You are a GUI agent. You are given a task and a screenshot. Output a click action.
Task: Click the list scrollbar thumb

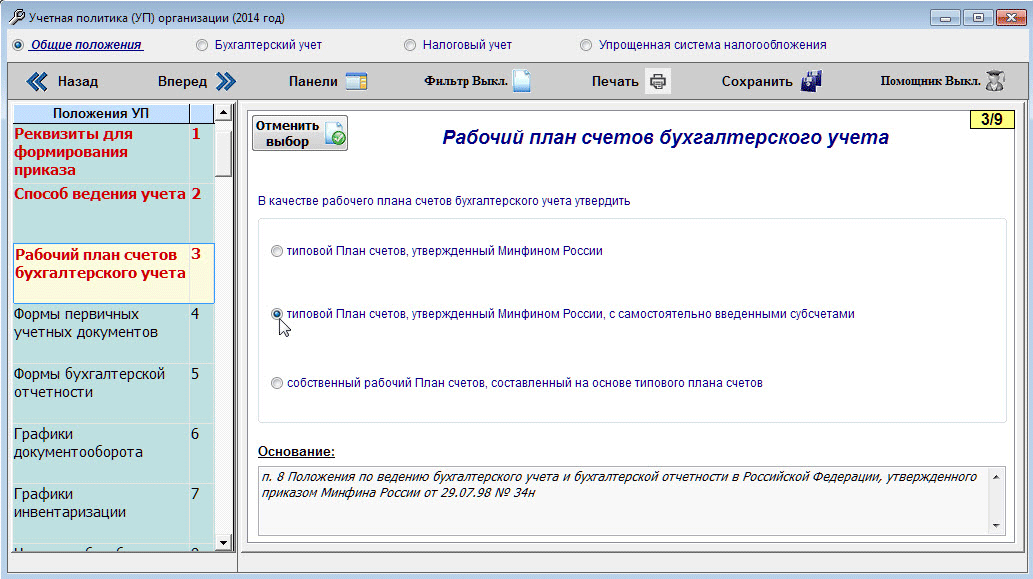[223, 152]
